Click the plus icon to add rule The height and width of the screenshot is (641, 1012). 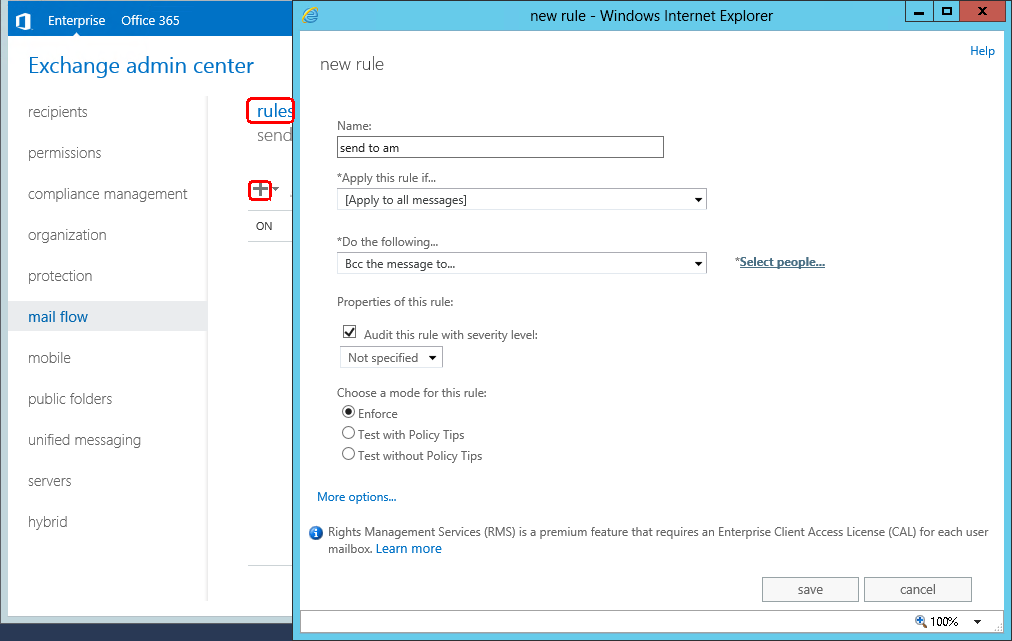click(x=260, y=190)
